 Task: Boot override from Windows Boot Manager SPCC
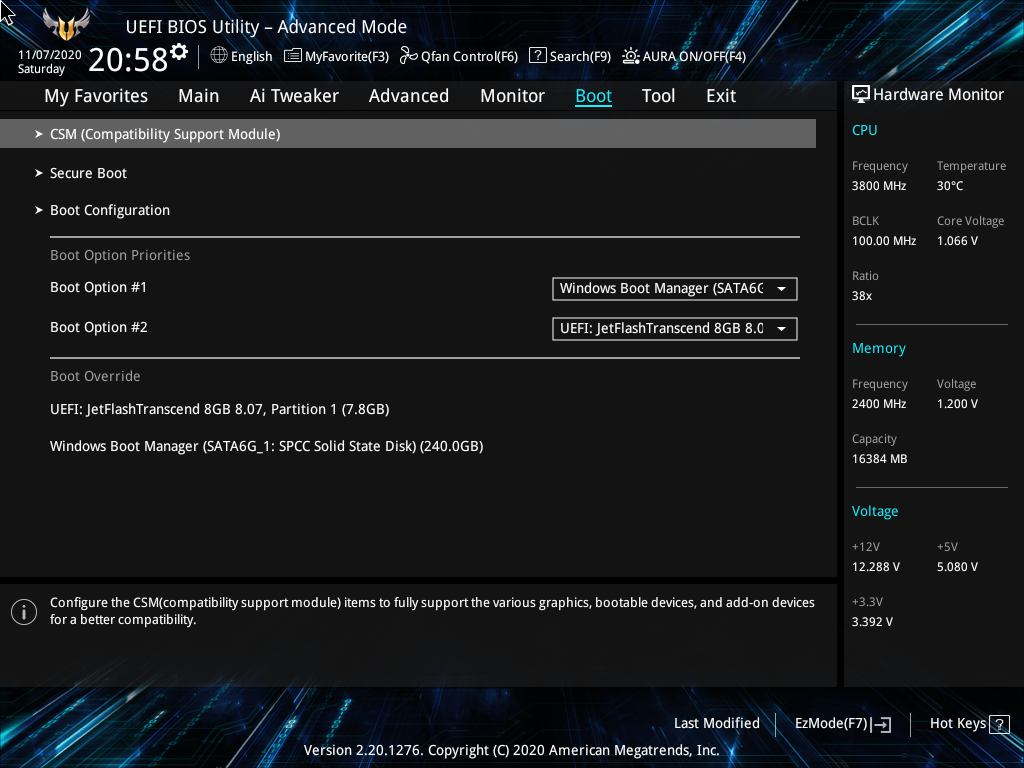pos(266,447)
